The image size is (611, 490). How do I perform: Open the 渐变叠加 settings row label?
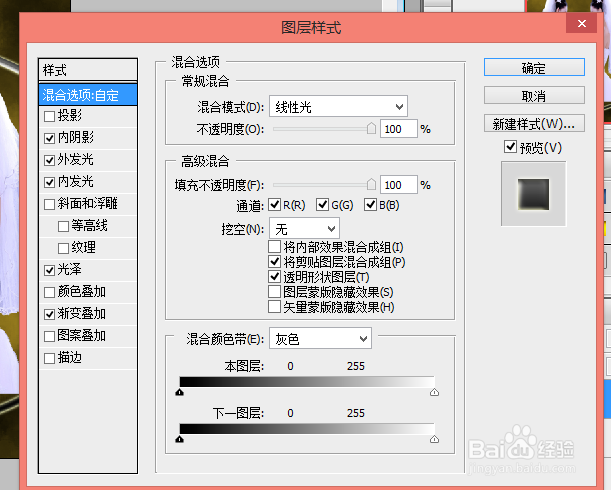(82, 313)
